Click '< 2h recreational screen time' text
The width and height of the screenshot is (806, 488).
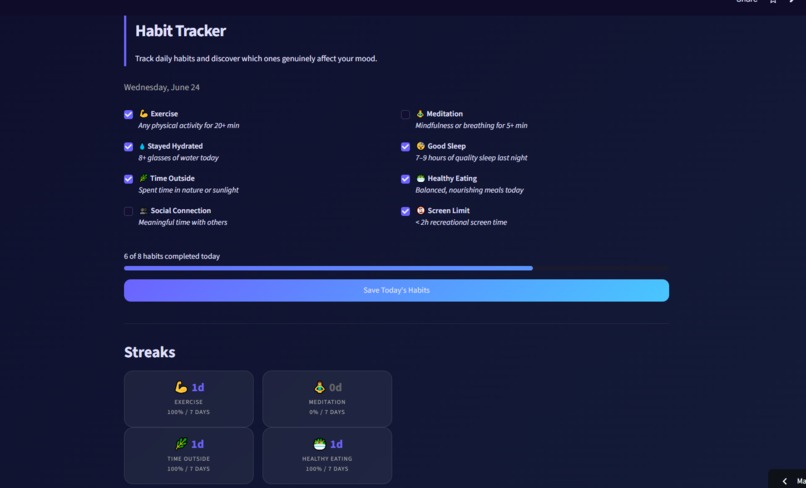coord(461,222)
